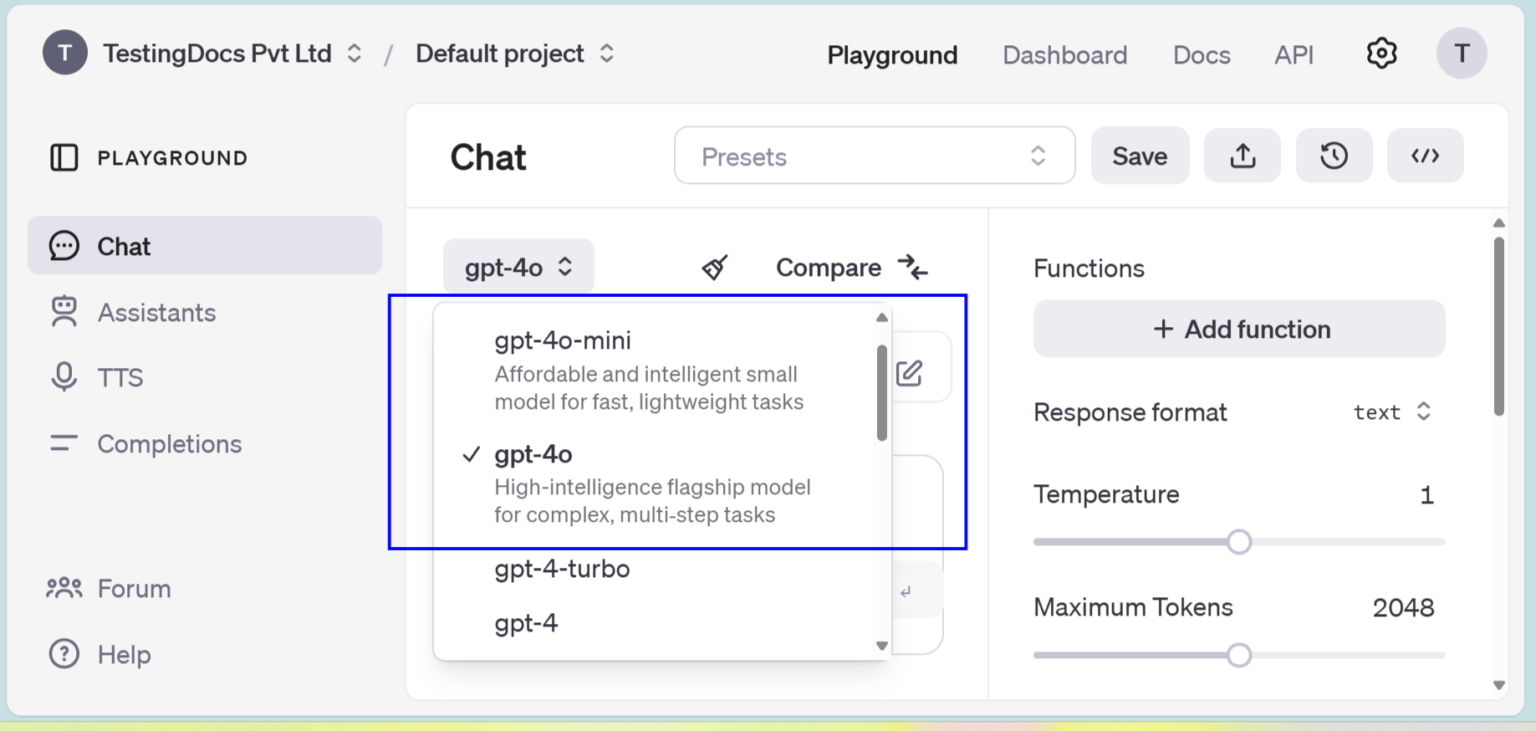Open the Forum from the sidebar
Image resolution: width=1536 pixels, height=731 pixels.
coord(134,588)
